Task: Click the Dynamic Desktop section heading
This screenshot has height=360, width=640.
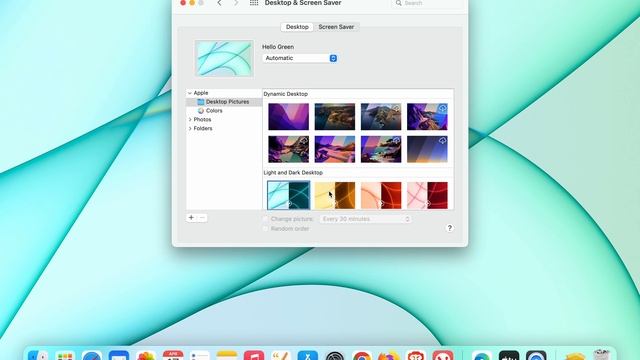Action: (286, 94)
